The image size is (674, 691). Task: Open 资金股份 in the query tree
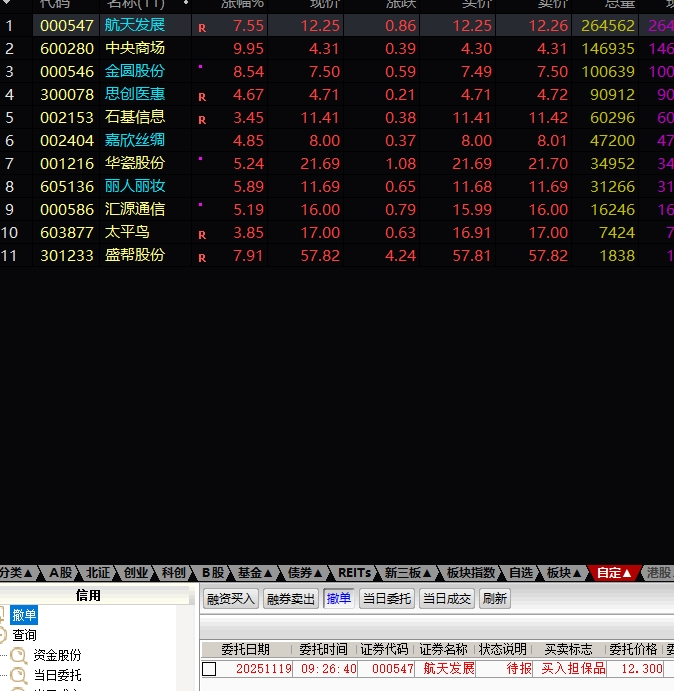[57, 655]
